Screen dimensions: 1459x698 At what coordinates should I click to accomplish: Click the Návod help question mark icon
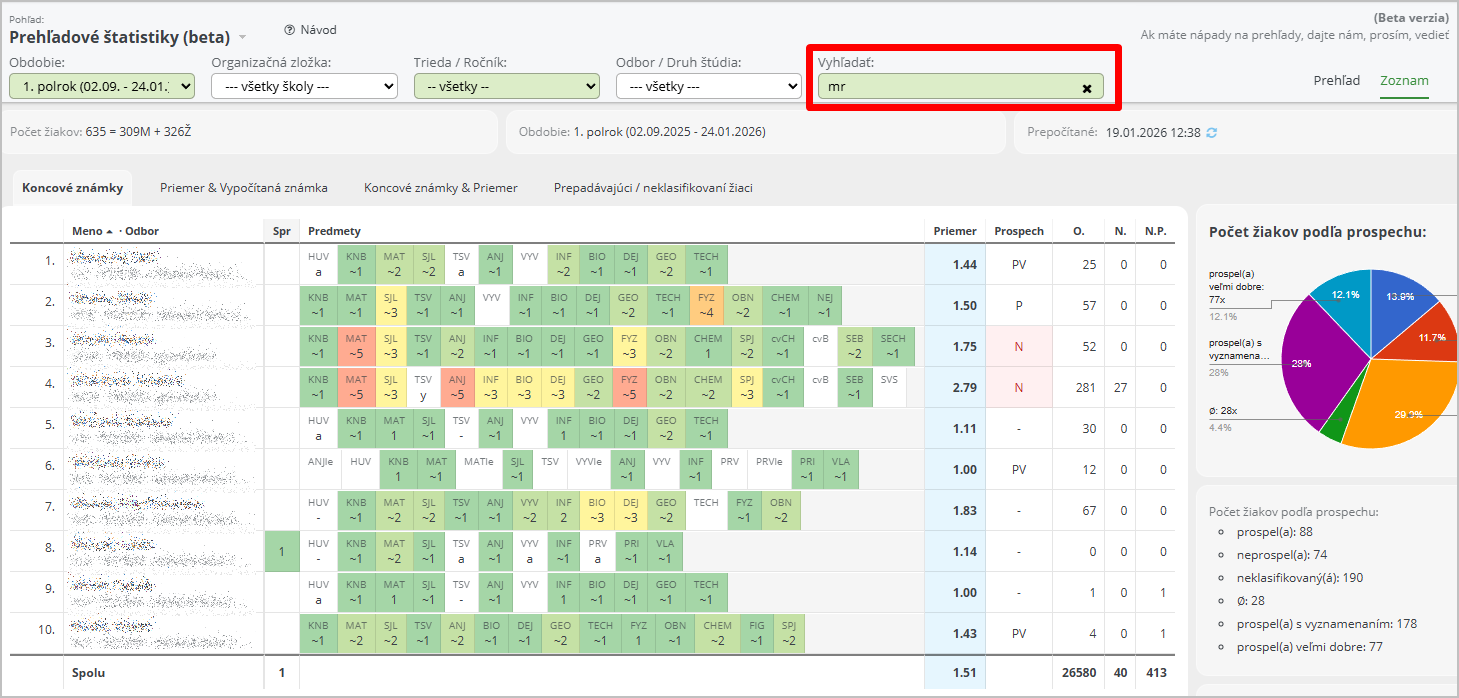click(290, 30)
